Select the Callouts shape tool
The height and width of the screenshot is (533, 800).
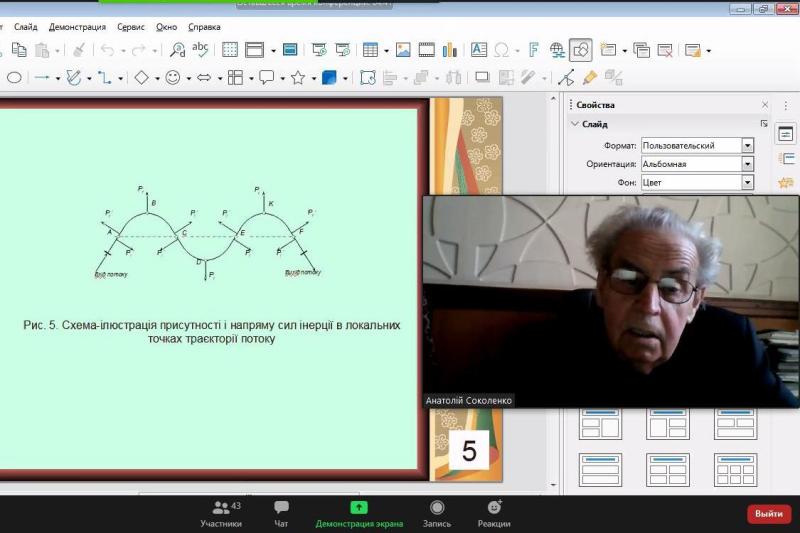[x=266, y=78]
